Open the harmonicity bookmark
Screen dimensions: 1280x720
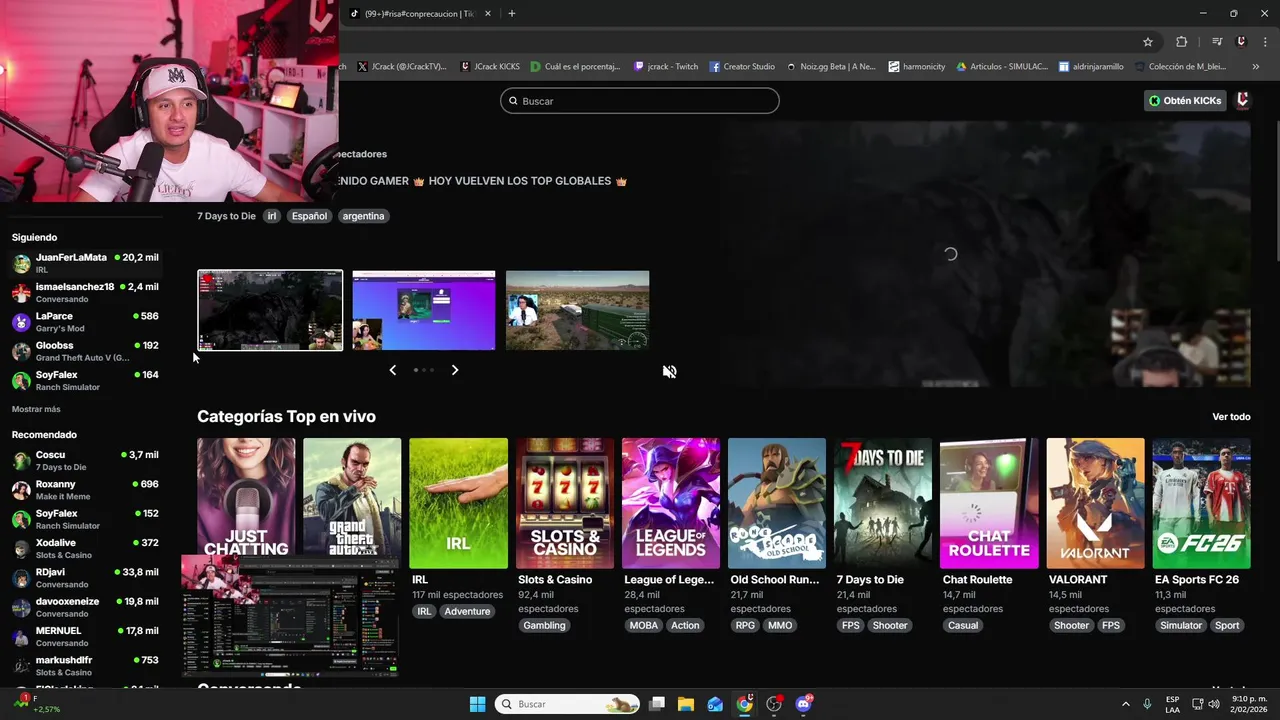(x=916, y=66)
